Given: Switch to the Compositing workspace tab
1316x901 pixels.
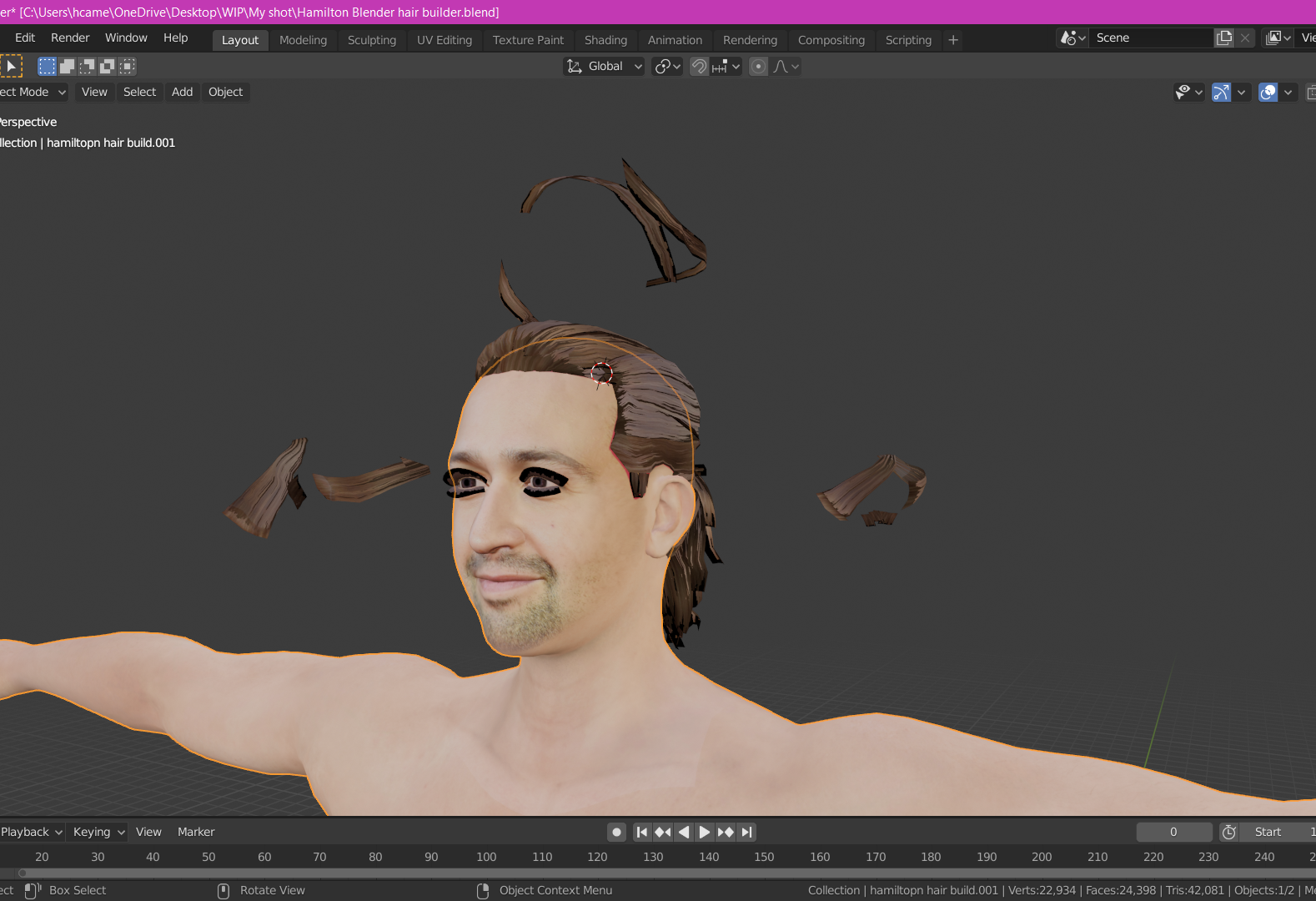Looking at the screenshot, I should tap(831, 40).
